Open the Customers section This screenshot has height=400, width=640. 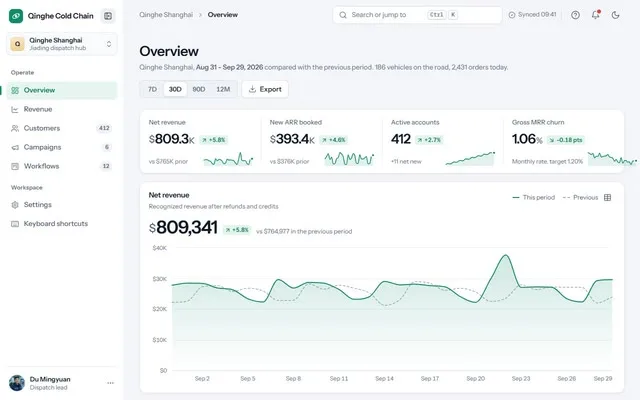click(x=62, y=128)
